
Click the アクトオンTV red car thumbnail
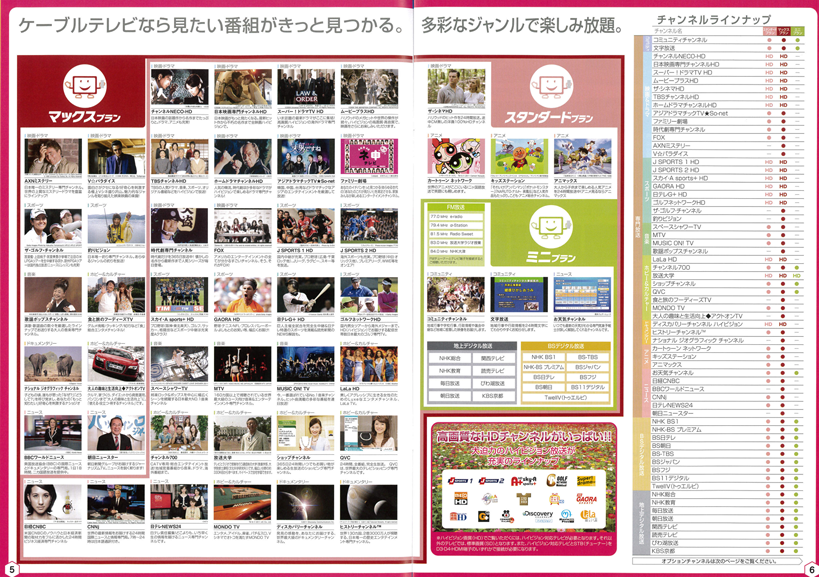[x=116, y=364]
